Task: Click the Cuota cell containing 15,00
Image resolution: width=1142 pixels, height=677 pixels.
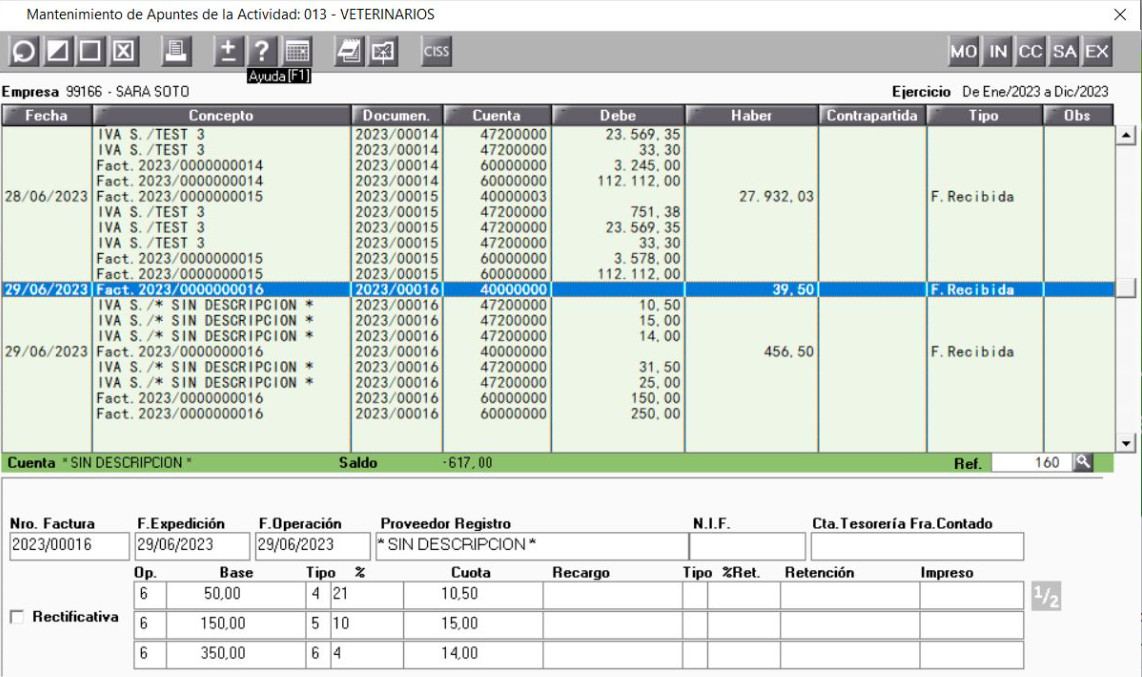Action: (473, 624)
